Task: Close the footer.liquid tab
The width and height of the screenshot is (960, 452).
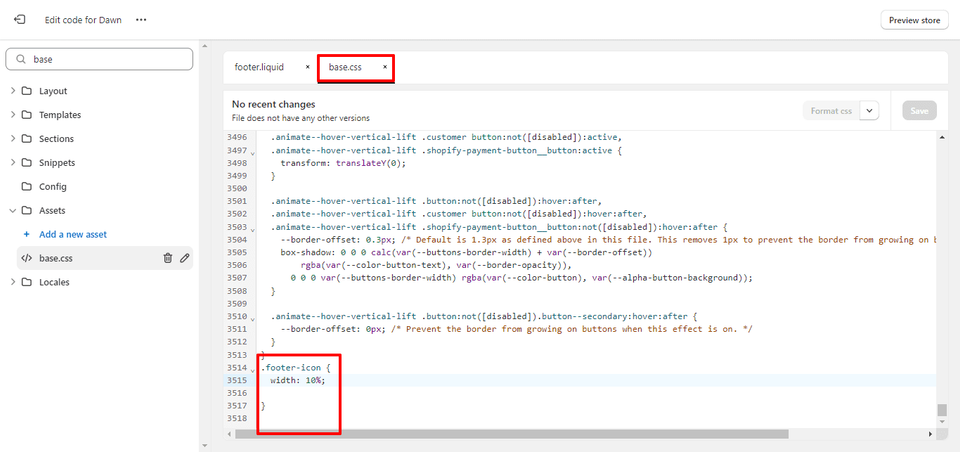Action: pos(307,67)
